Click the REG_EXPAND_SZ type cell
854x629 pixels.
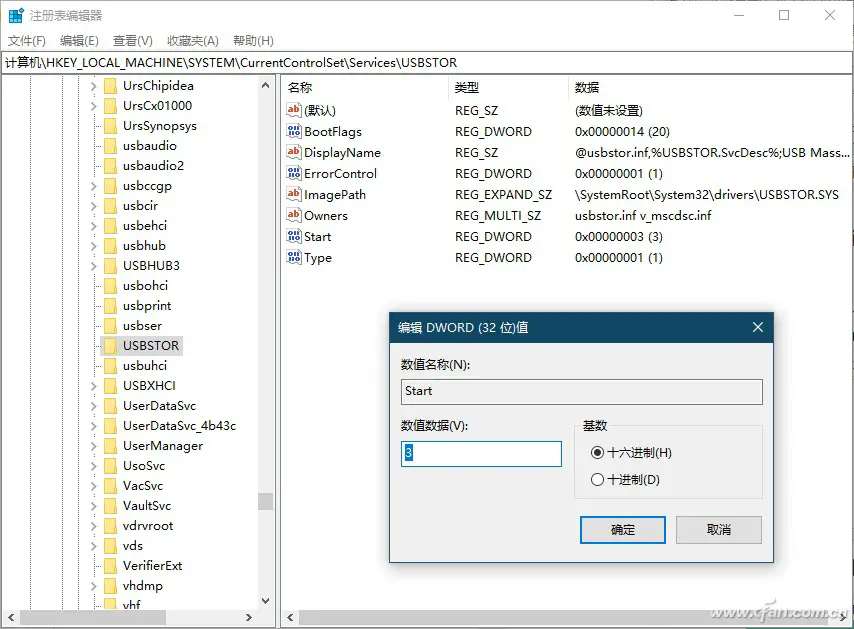(503, 194)
